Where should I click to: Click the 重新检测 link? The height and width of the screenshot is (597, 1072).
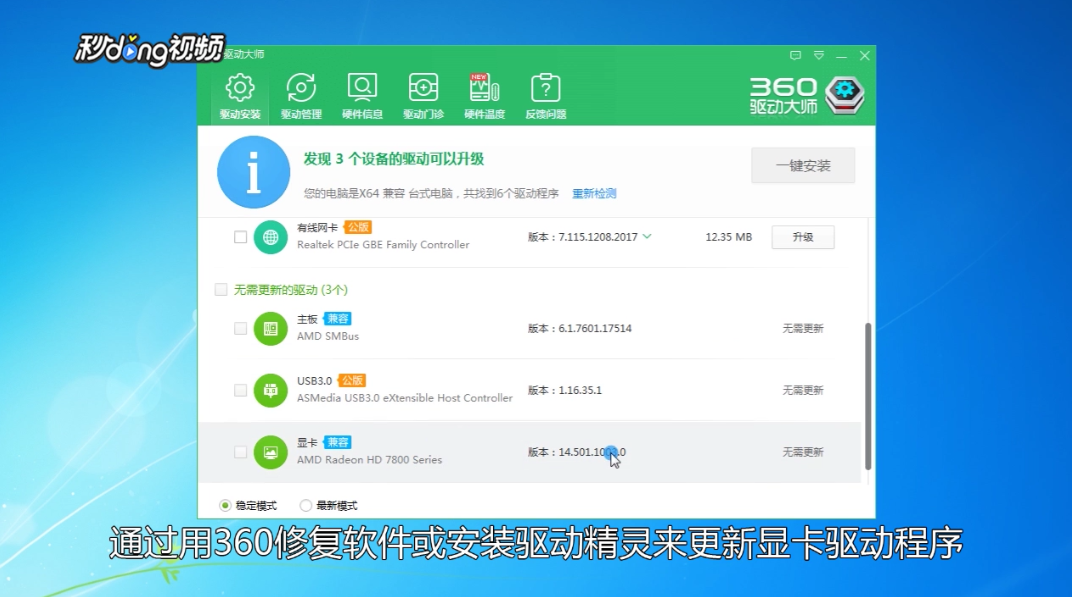(x=594, y=194)
